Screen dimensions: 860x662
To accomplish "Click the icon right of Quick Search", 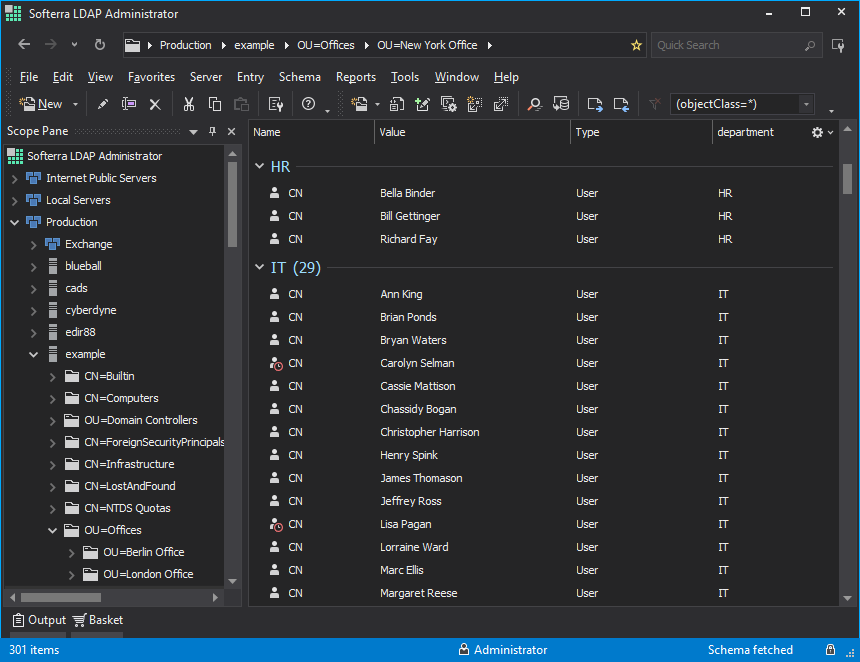I will pos(838,46).
